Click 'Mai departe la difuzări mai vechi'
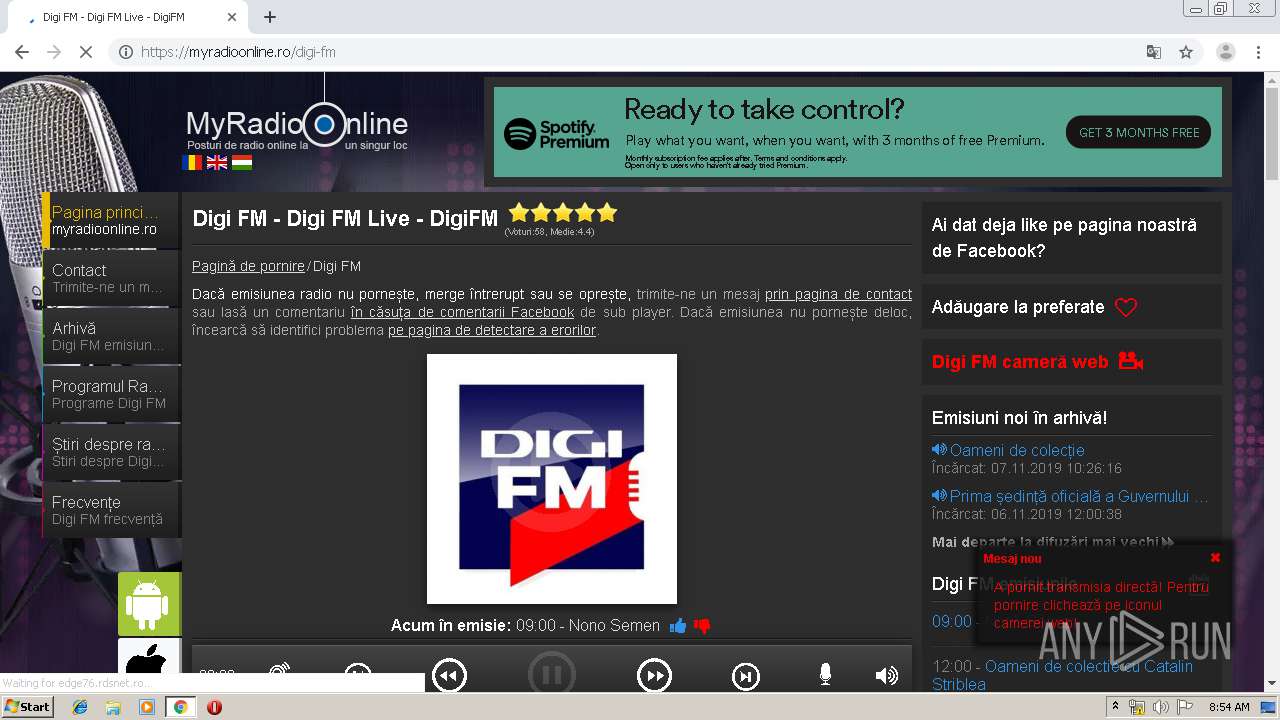 1053,542
